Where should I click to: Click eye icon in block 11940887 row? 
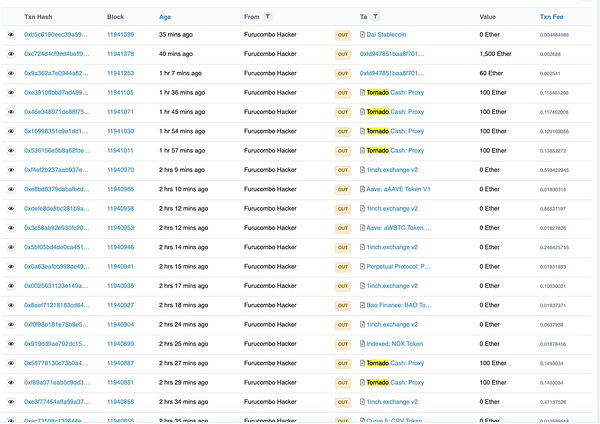click(x=11, y=363)
